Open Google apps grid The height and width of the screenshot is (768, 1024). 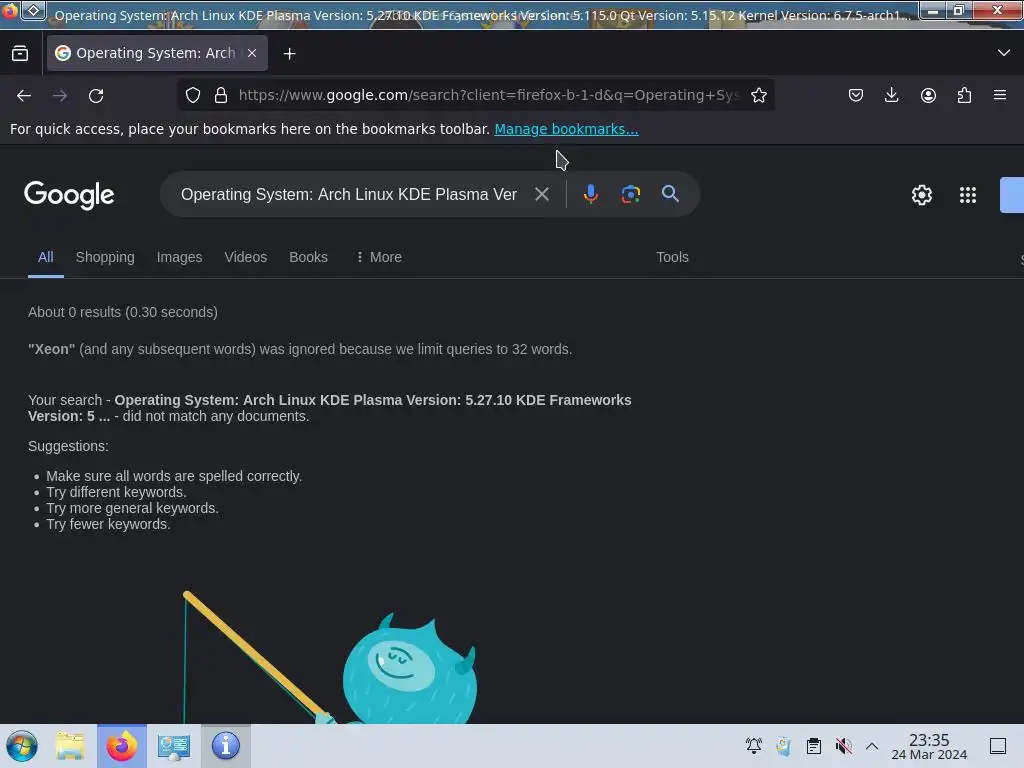tap(968, 195)
